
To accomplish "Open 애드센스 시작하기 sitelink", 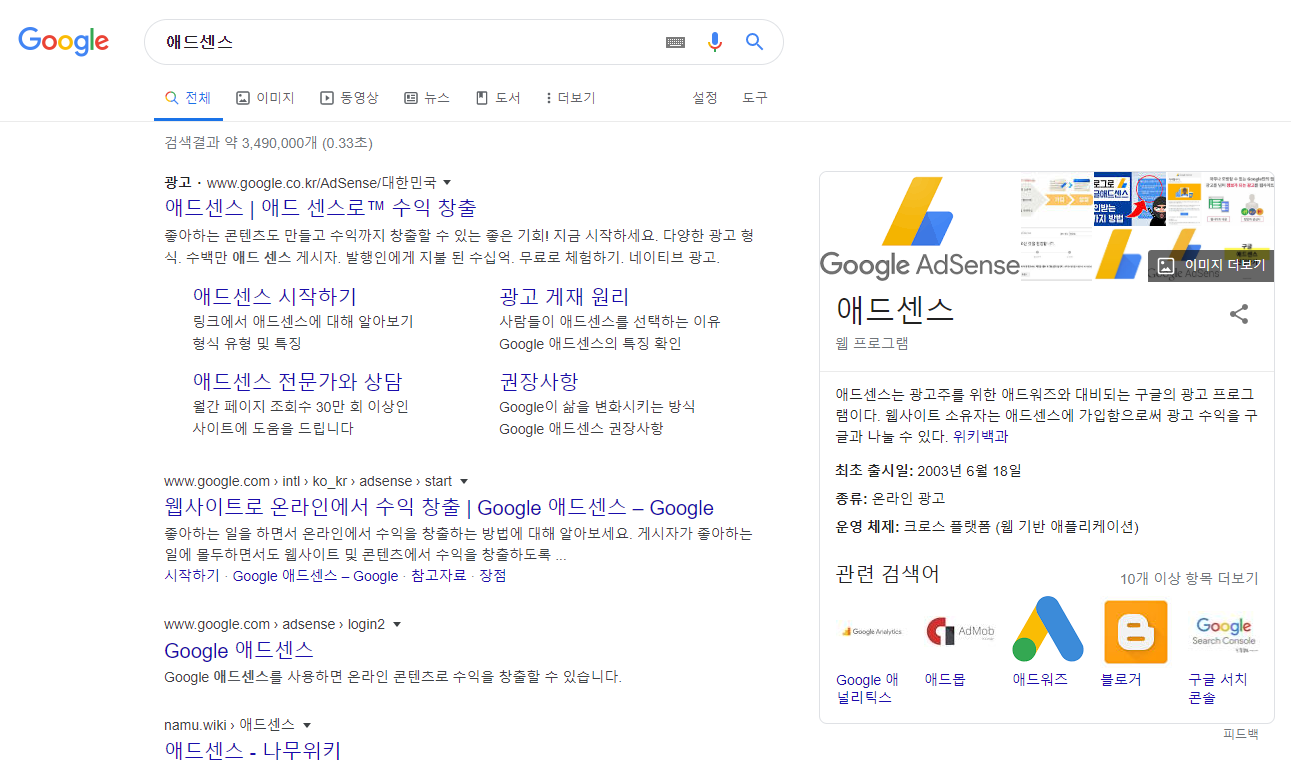I will [275, 297].
